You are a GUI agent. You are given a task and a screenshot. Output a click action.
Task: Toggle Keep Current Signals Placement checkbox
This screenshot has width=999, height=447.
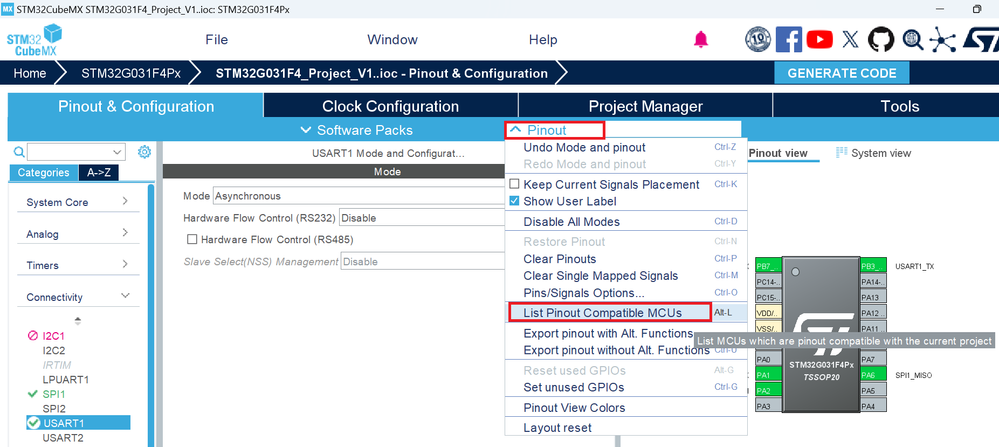(514, 185)
